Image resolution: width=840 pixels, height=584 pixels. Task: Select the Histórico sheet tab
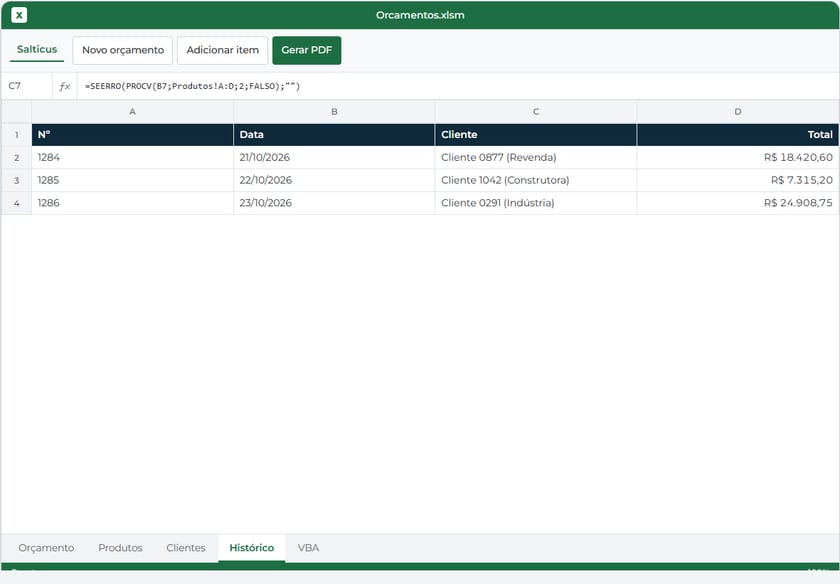click(252, 548)
